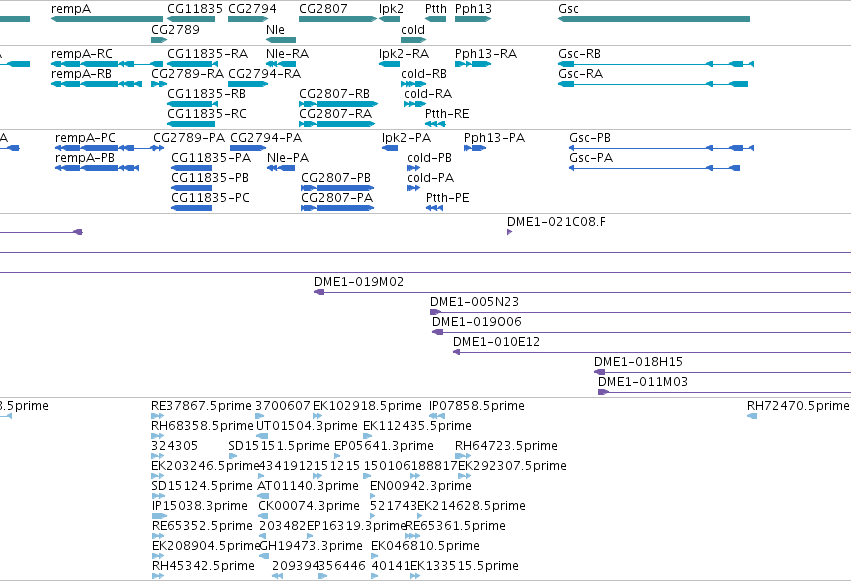Click the Ptth-RE transcript
Viewport: 851px width, 581px height.
tap(435, 124)
